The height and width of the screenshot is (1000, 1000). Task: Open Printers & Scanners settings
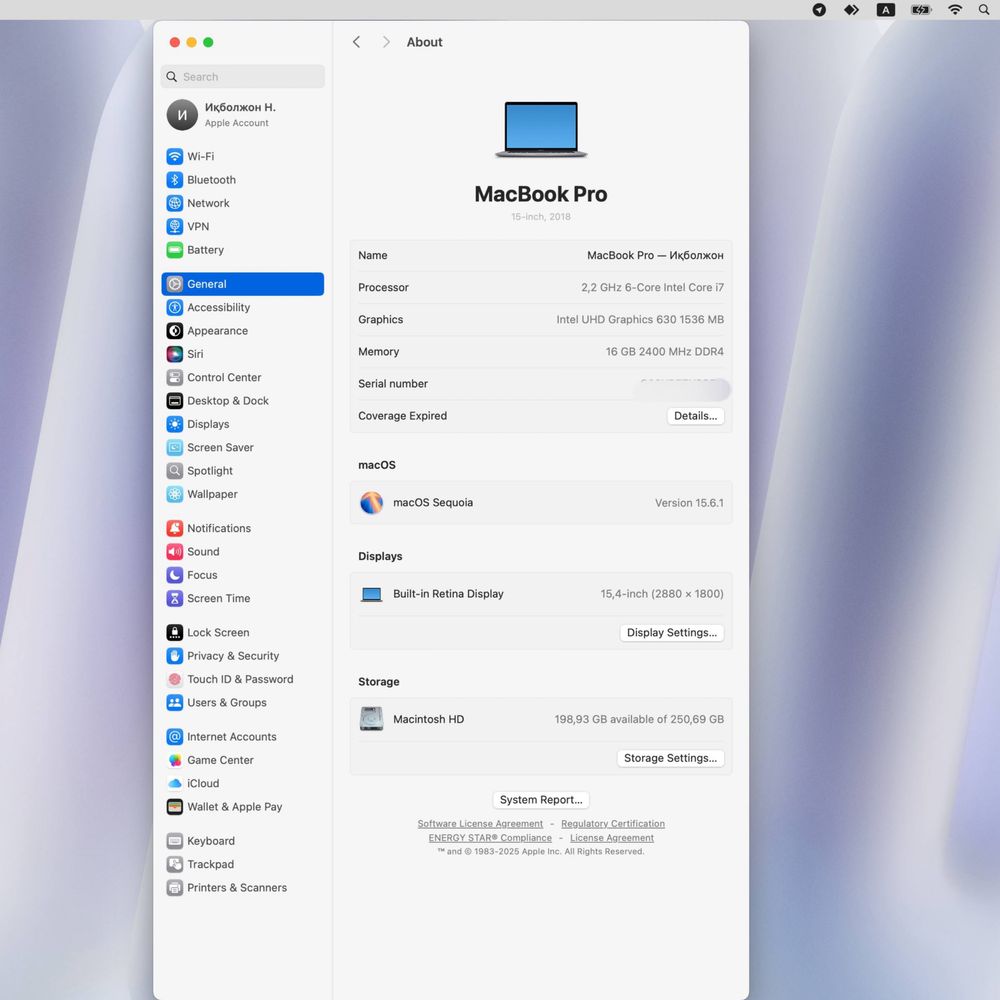tap(242, 888)
